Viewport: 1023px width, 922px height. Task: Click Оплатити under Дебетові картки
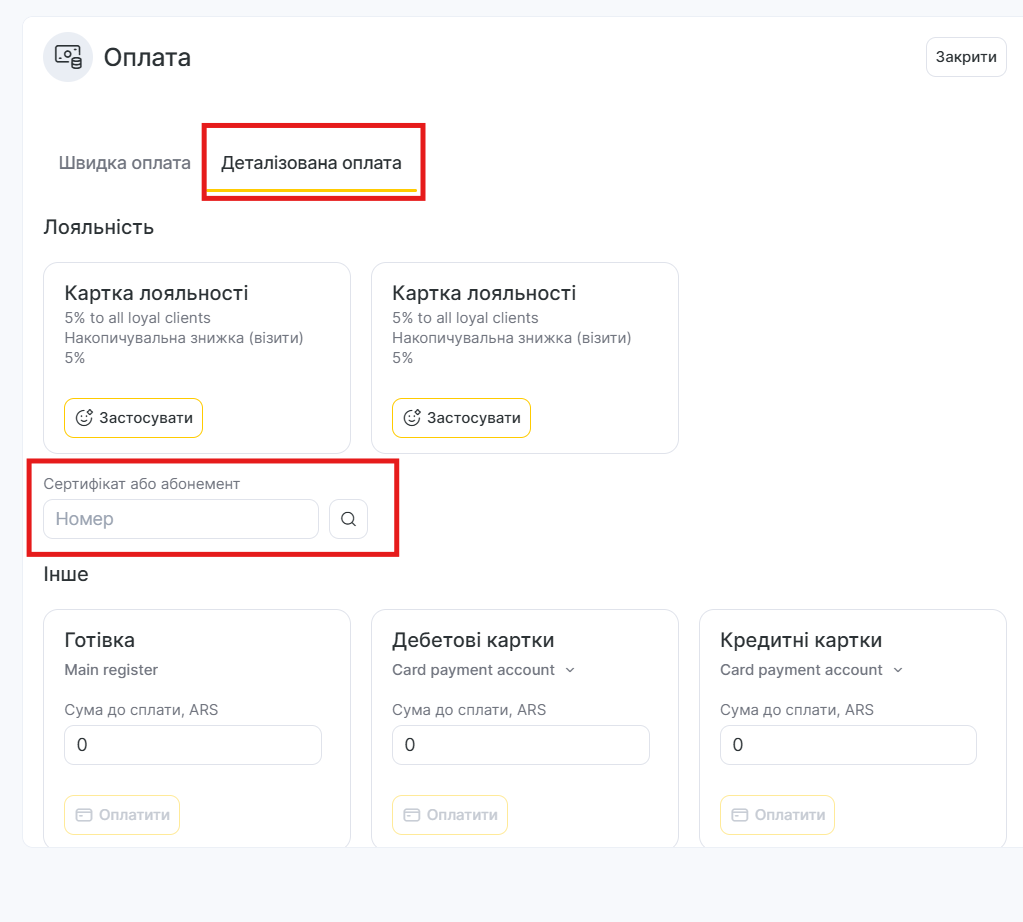pos(450,815)
